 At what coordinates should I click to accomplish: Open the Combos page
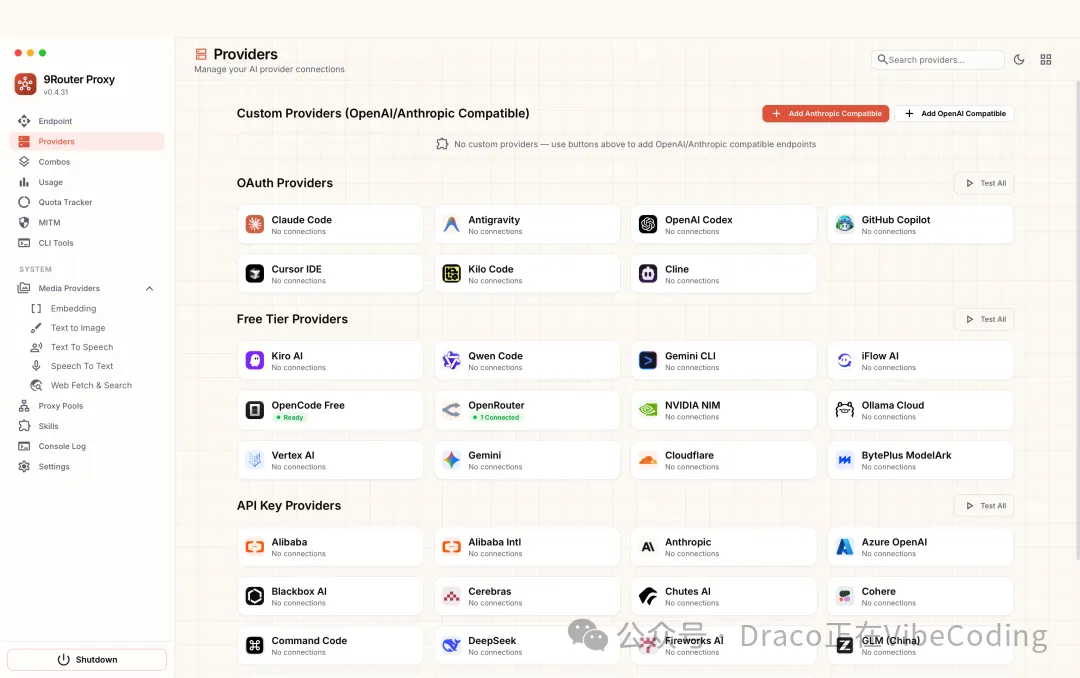pyautogui.click(x=87, y=162)
